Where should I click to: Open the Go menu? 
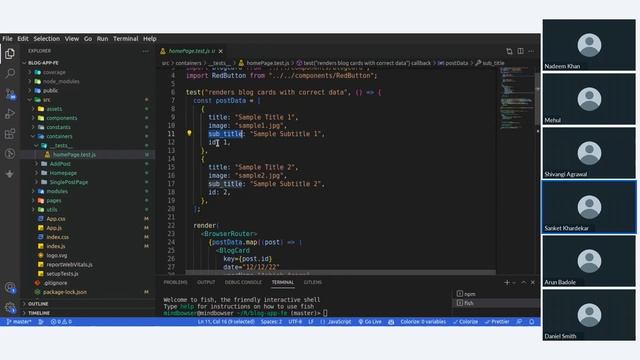tap(88, 39)
